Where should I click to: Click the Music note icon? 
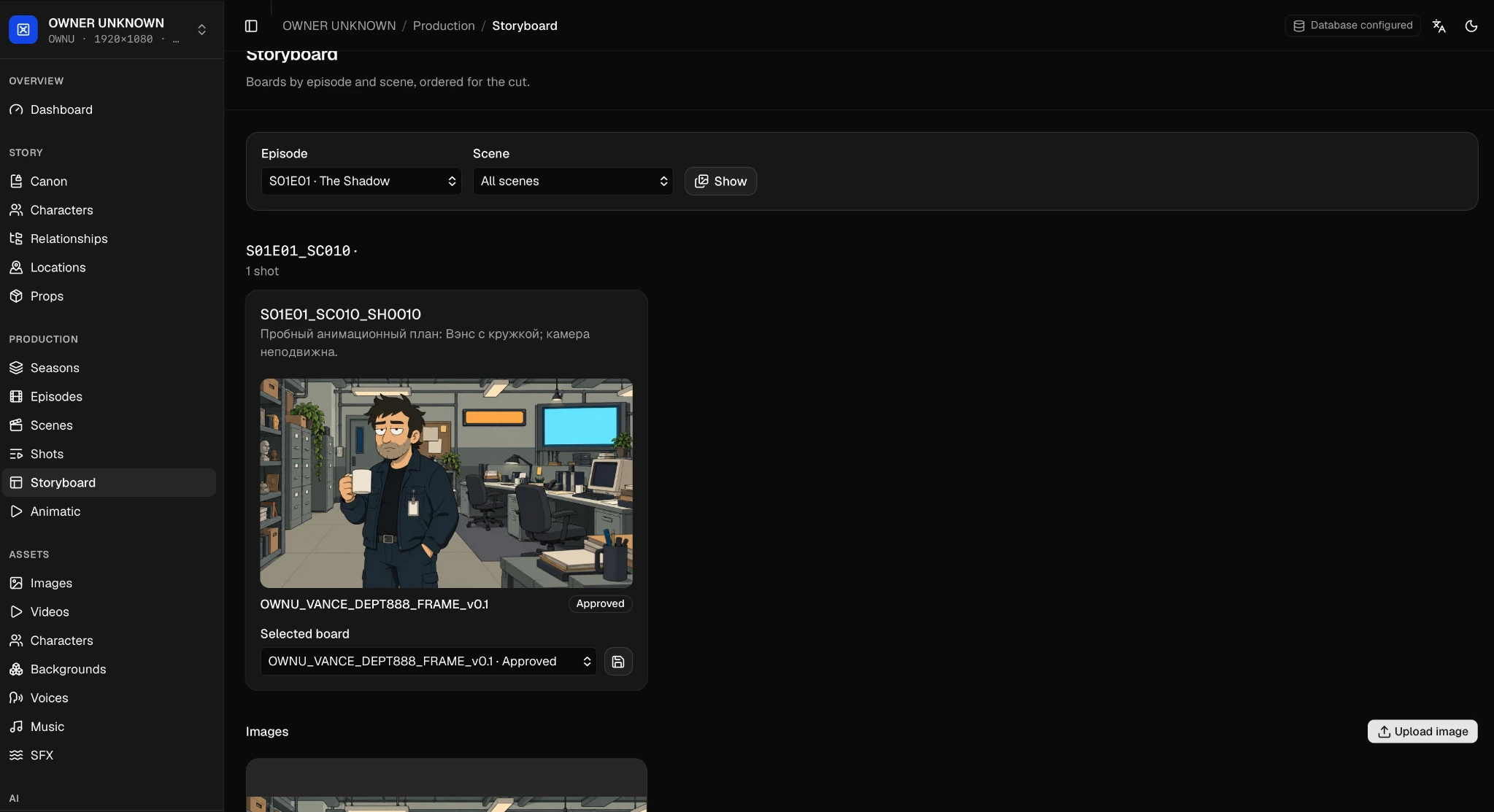(x=16, y=727)
